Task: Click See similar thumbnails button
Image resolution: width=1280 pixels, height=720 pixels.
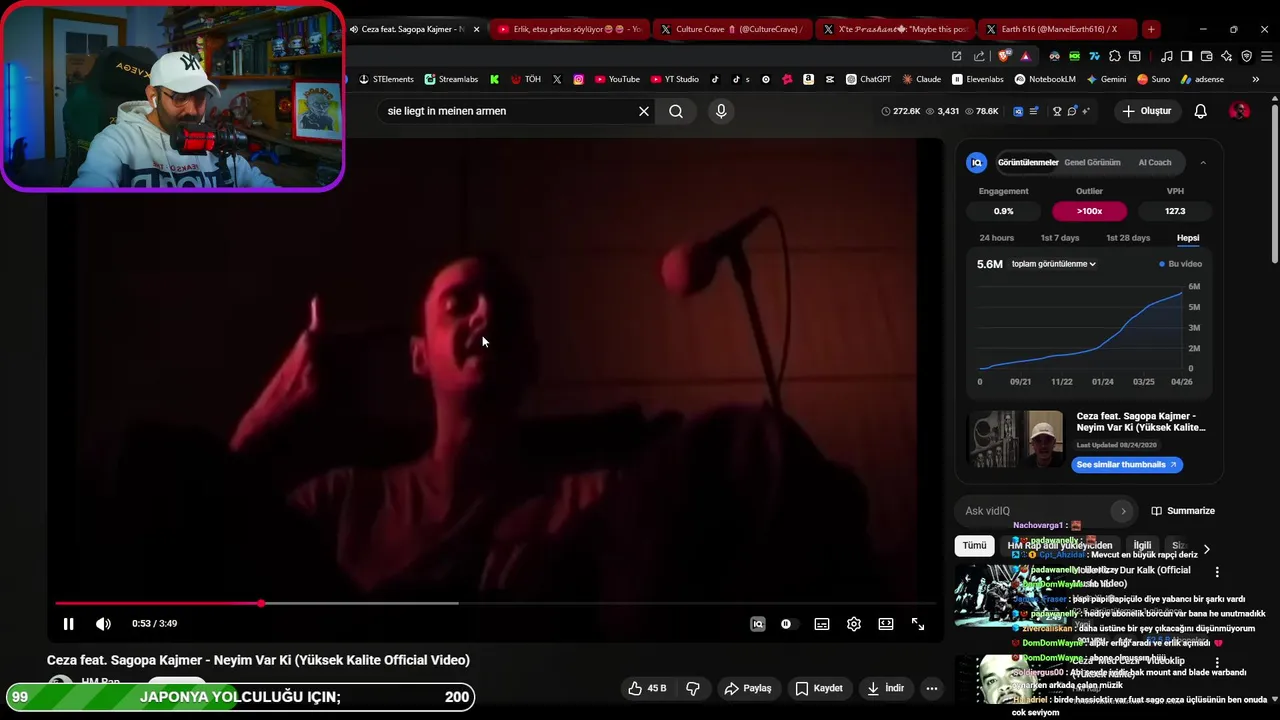Action: (1127, 464)
